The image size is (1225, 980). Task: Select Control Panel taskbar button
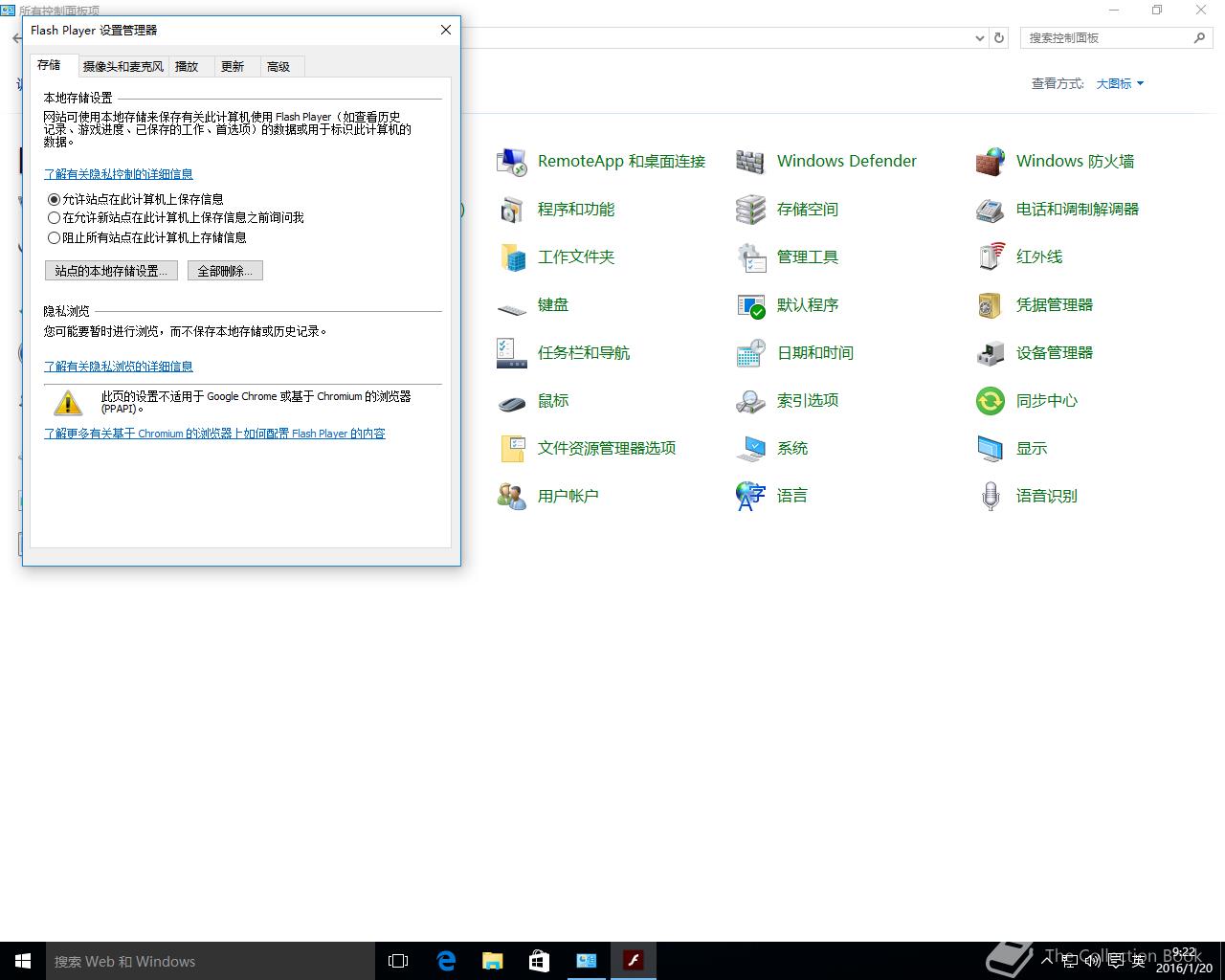coord(586,961)
